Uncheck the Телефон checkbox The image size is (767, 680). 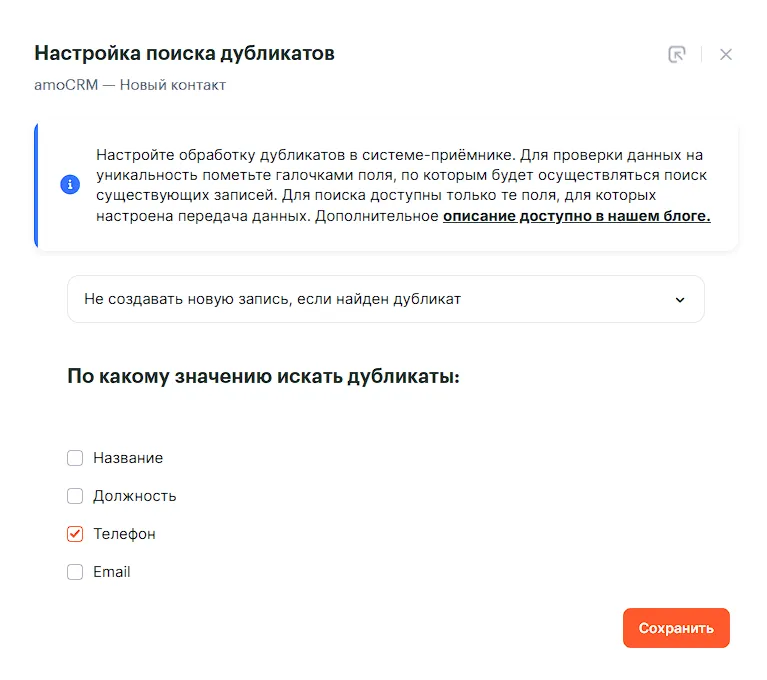tap(75, 534)
